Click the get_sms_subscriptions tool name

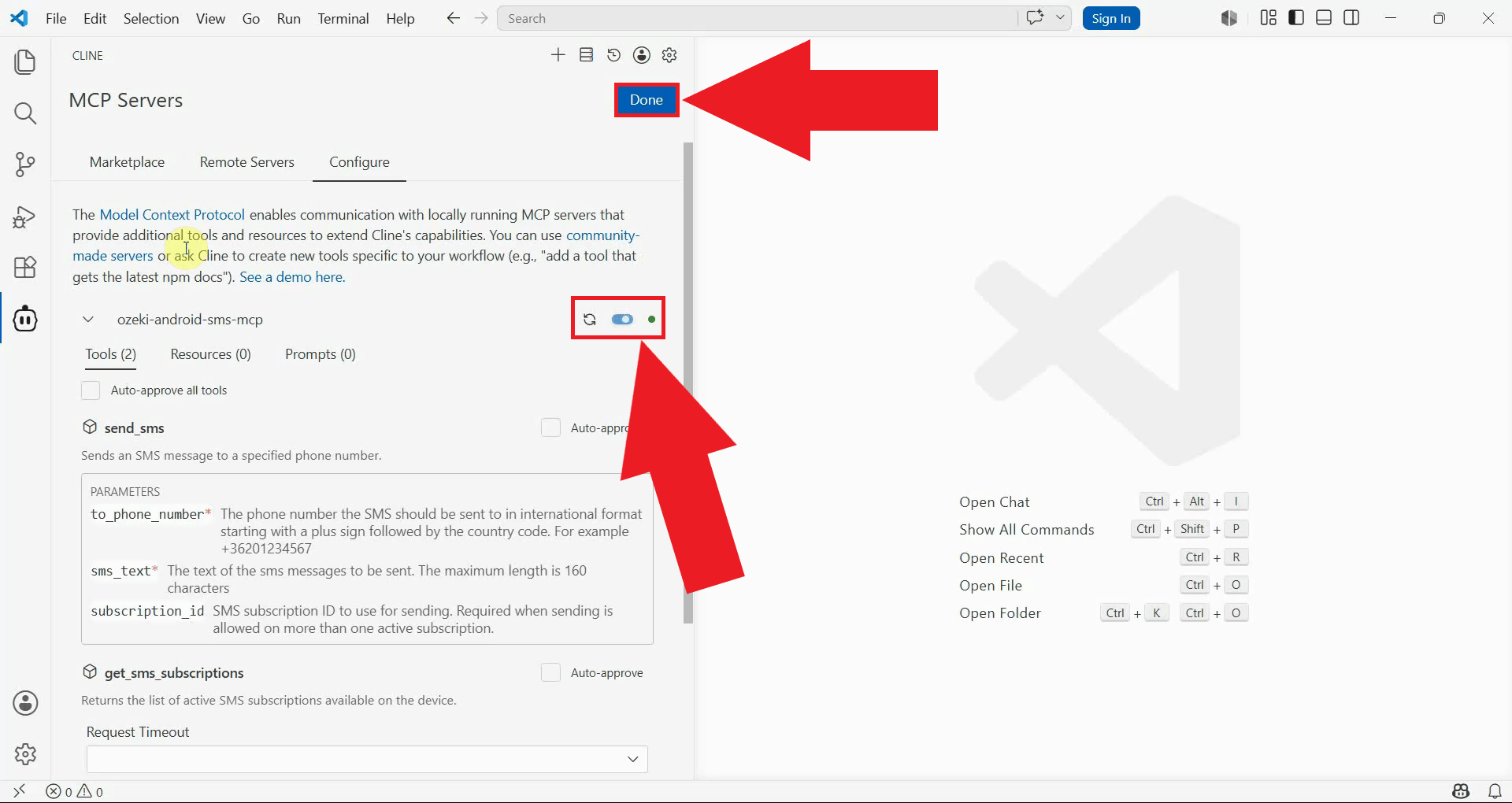coord(174,673)
